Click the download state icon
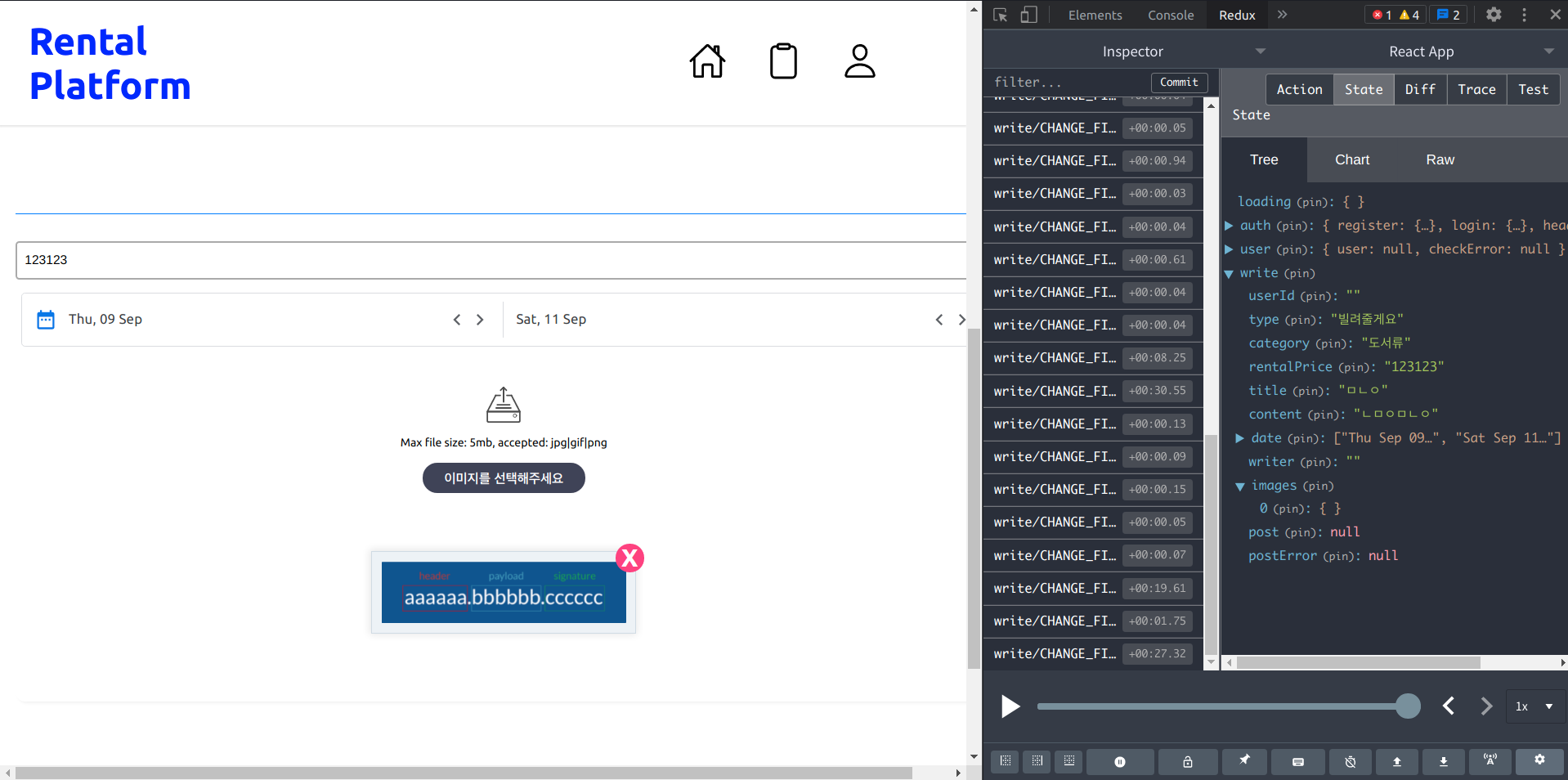 click(x=1444, y=761)
